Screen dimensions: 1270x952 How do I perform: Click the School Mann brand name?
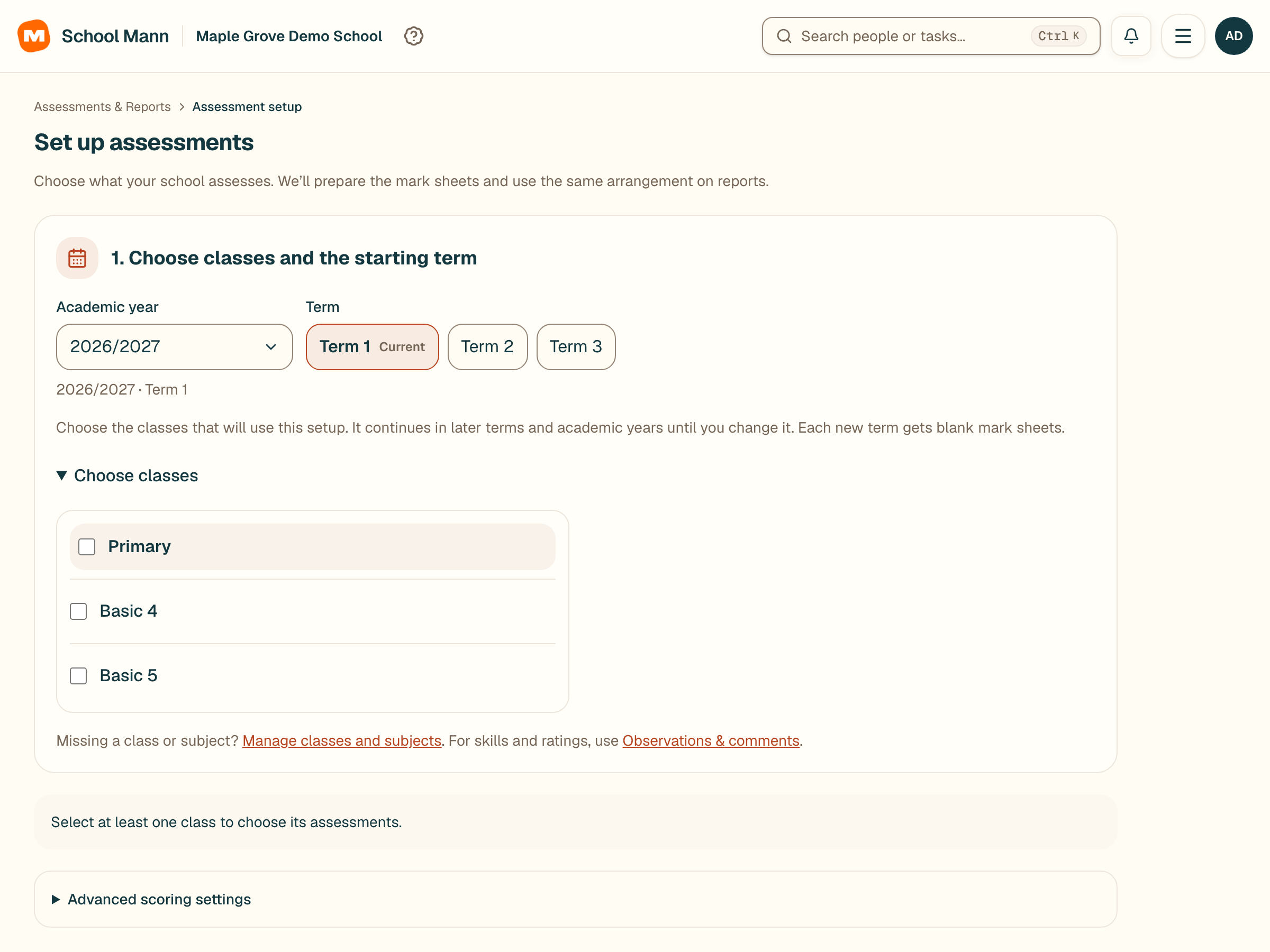point(115,36)
